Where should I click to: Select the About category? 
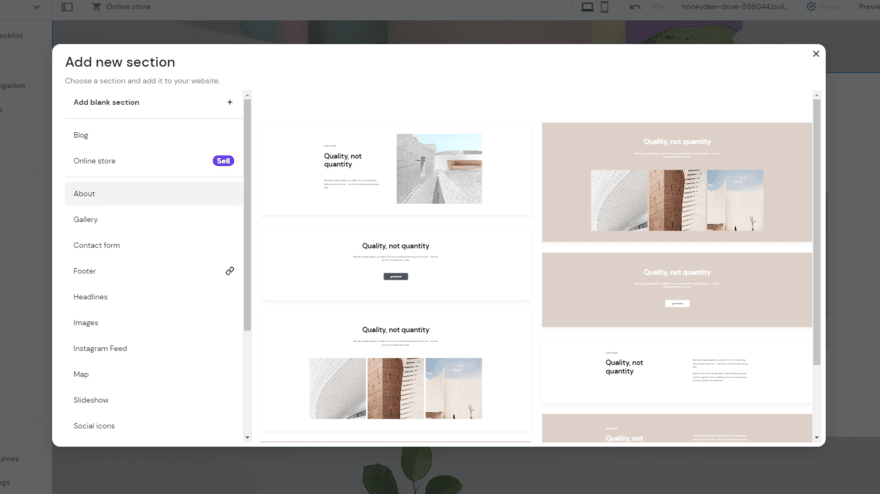pyautogui.click(x=154, y=194)
